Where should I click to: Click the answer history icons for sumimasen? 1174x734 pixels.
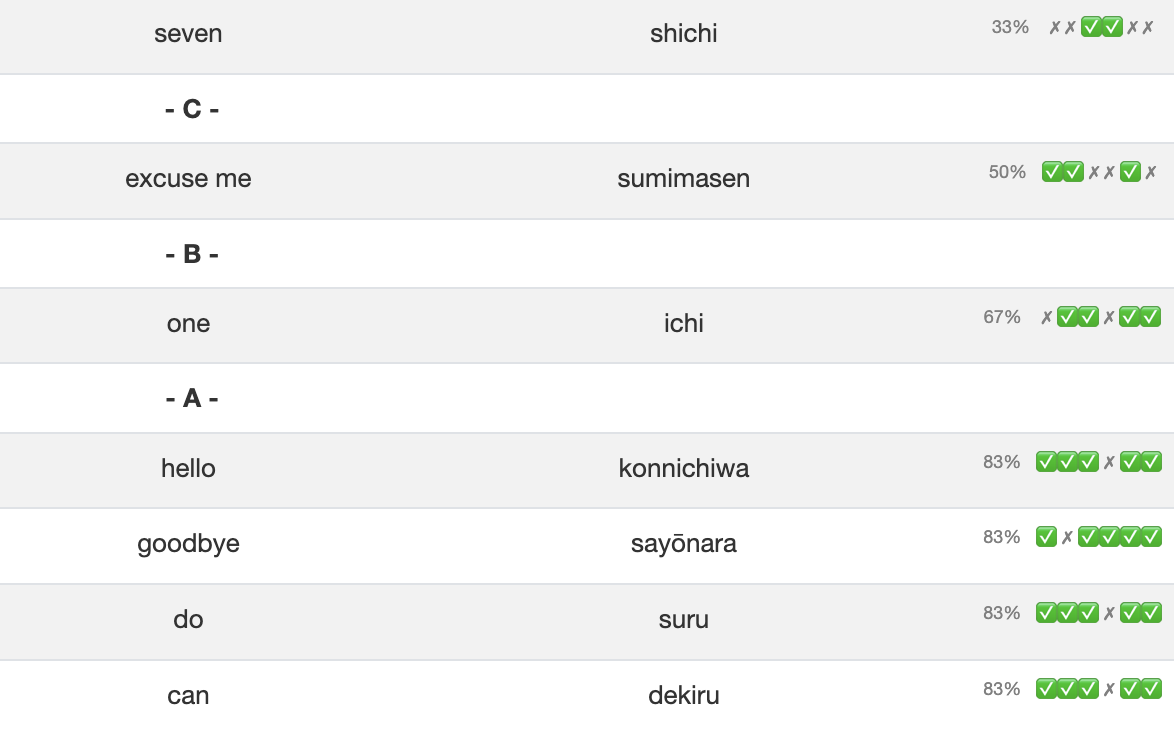tap(1099, 172)
